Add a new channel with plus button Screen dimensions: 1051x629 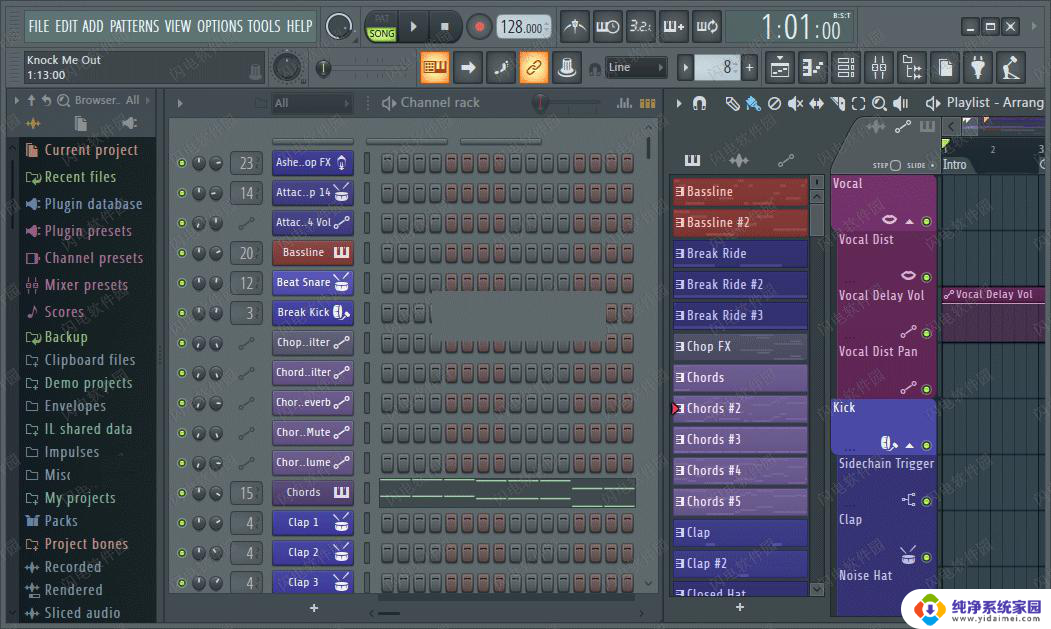314,608
